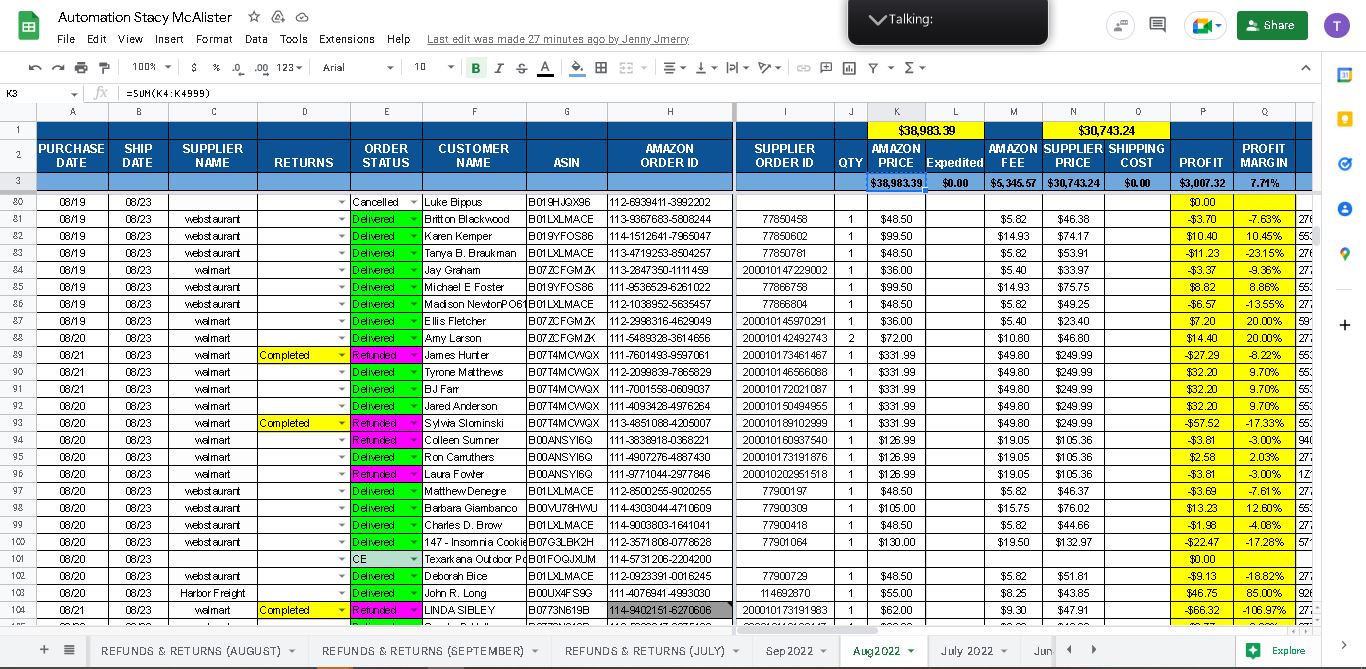Open the Fill color picker
Viewport: 1366px width, 669px height.
(x=577, y=67)
